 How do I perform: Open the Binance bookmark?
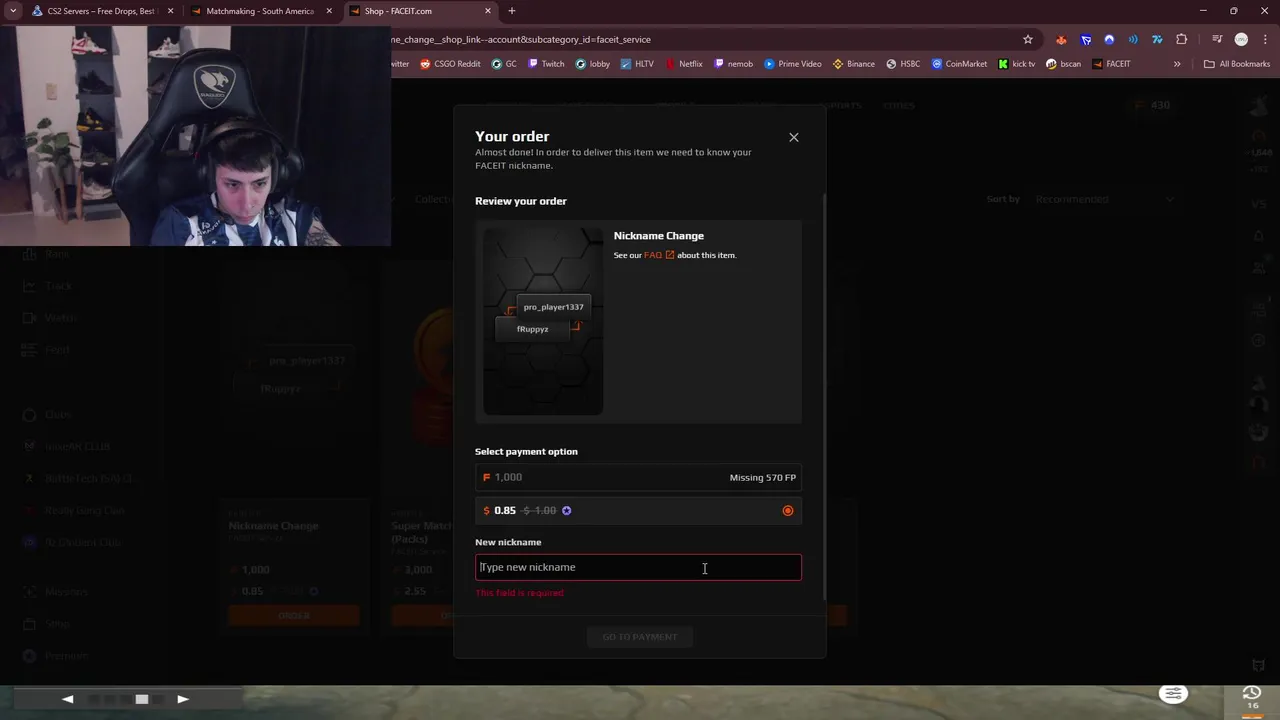(853, 64)
